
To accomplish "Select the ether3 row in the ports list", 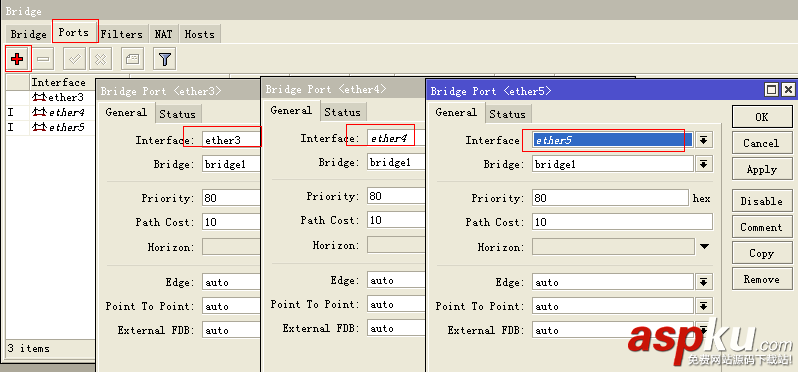I will [x=51, y=97].
